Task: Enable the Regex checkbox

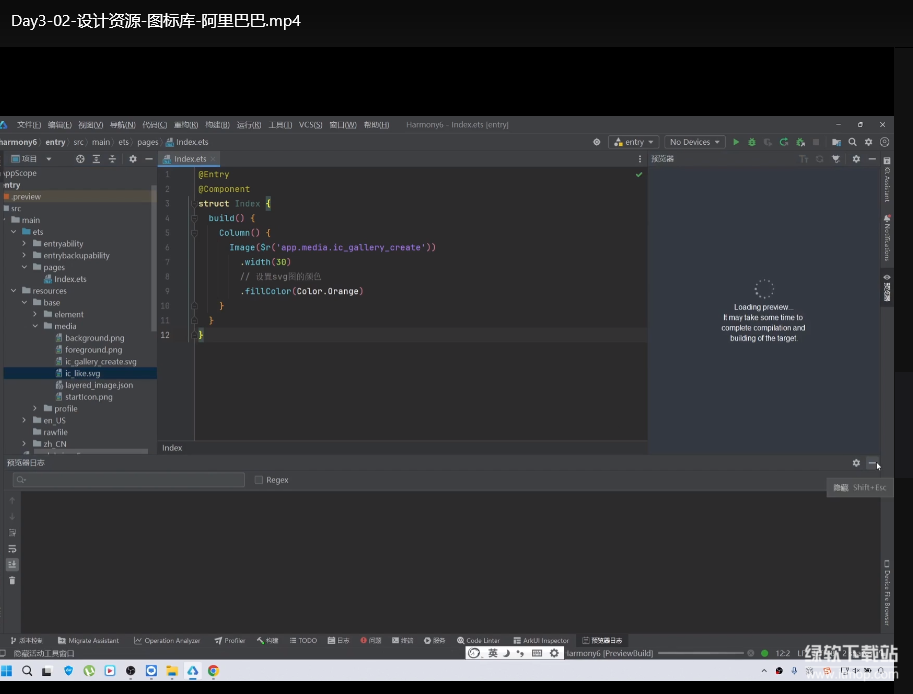Action: (x=259, y=480)
